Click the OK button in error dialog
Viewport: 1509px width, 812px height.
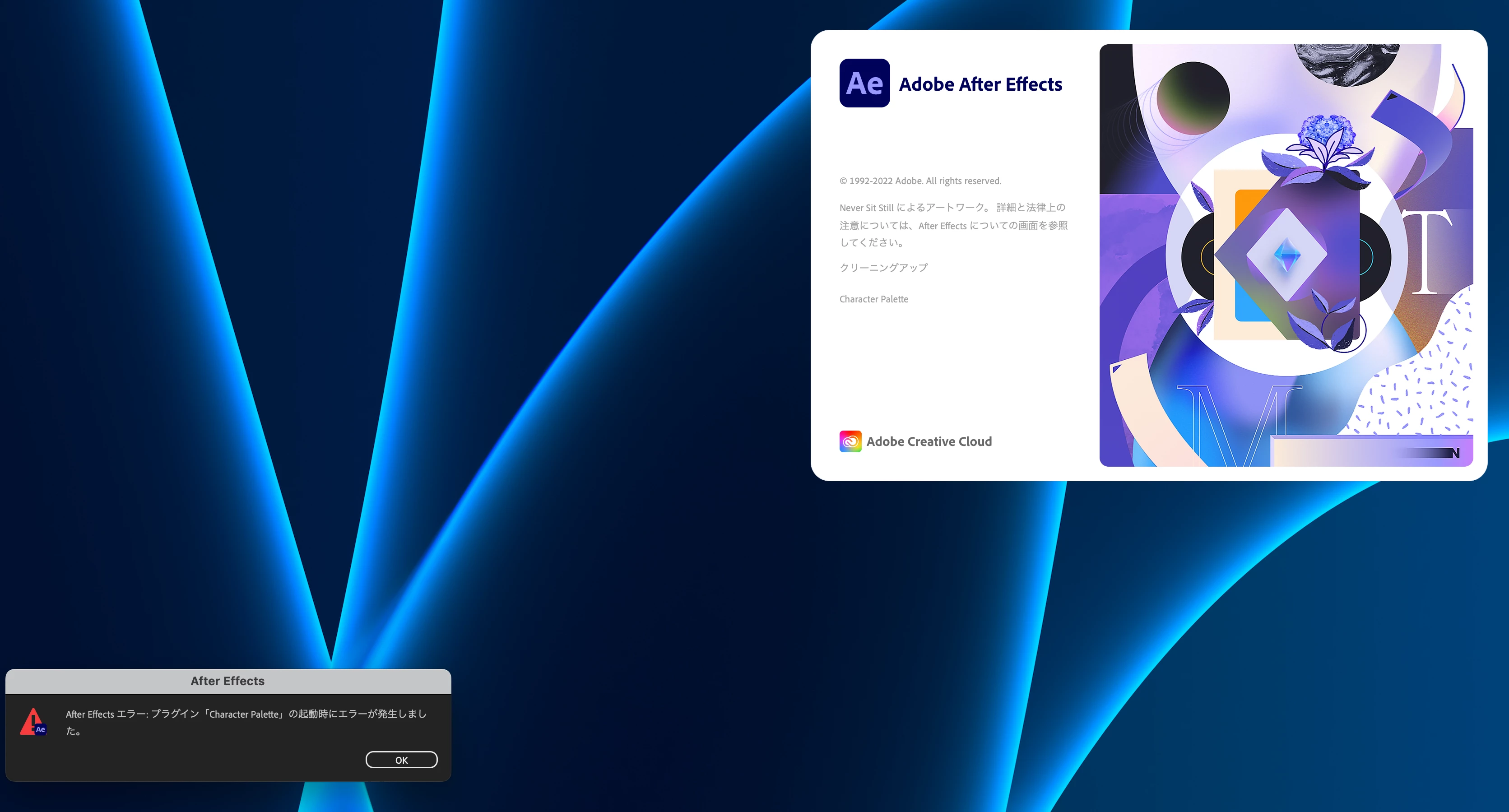point(401,760)
